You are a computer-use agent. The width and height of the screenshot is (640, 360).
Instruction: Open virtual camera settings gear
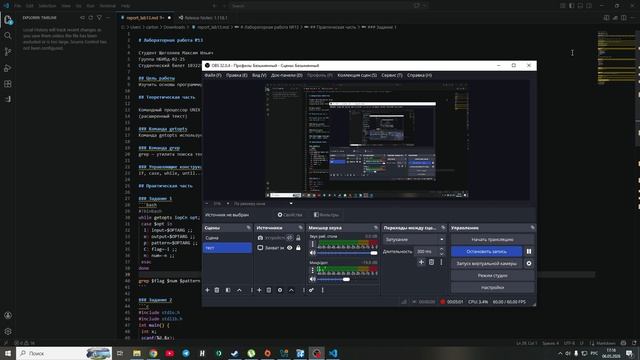click(529, 264)
